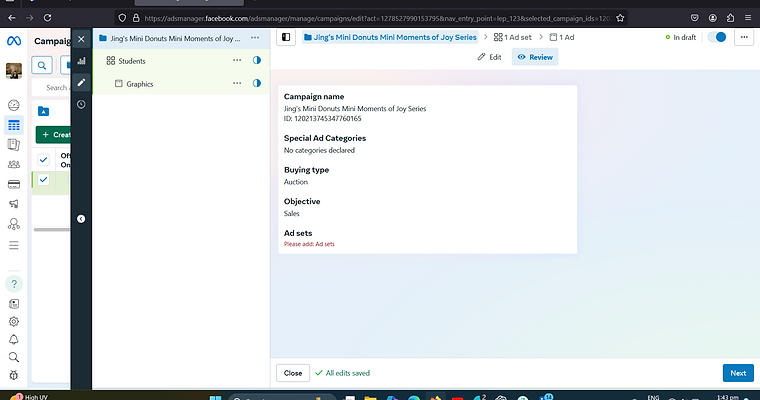Click the green Create button
The width and height of the screenshot is (760, 400).
pyautogui.click(x=53, y=134)
